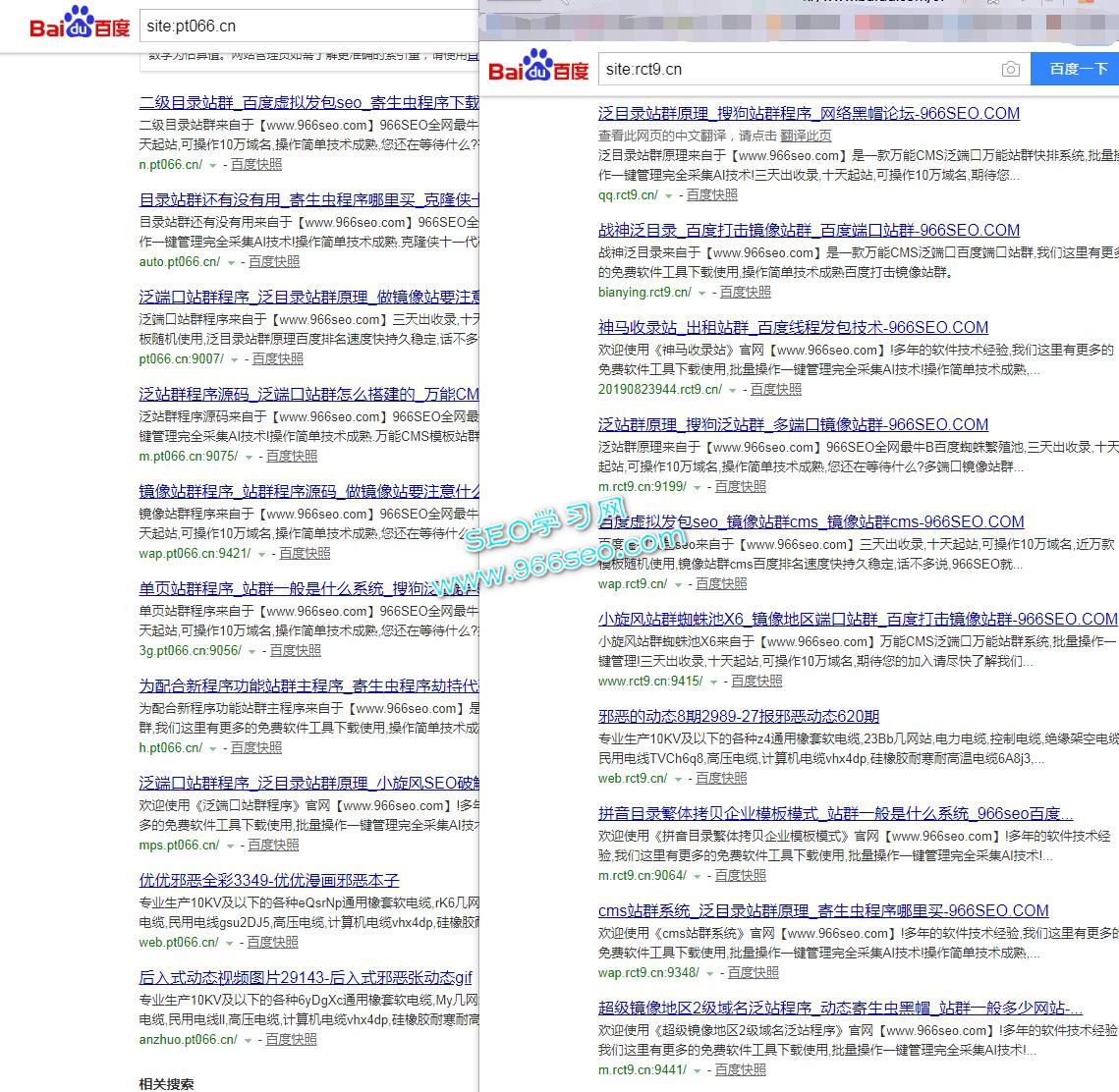Open the result titled 二级目录站群_百度虚拟发包seo
Image resolution: width=1119 pixels, height=1092 pixels.
coord(308,103)
